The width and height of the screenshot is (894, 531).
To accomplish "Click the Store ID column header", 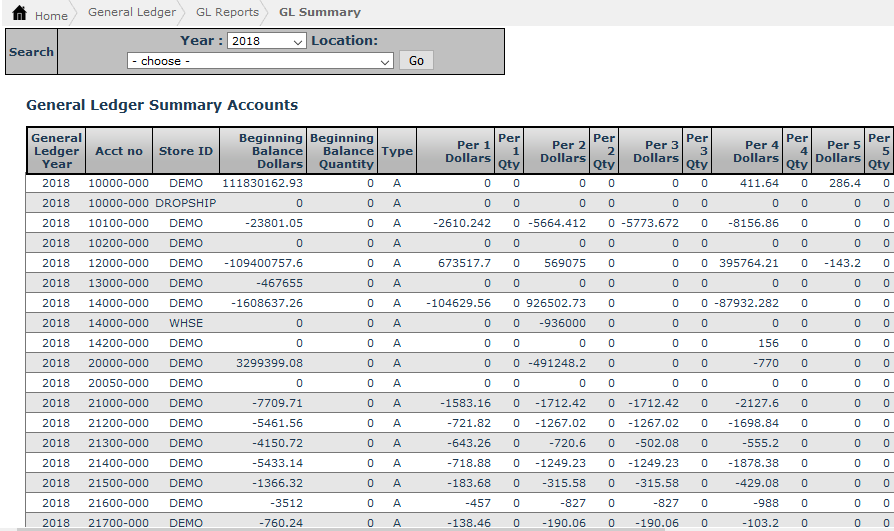I will pos(185,151).
